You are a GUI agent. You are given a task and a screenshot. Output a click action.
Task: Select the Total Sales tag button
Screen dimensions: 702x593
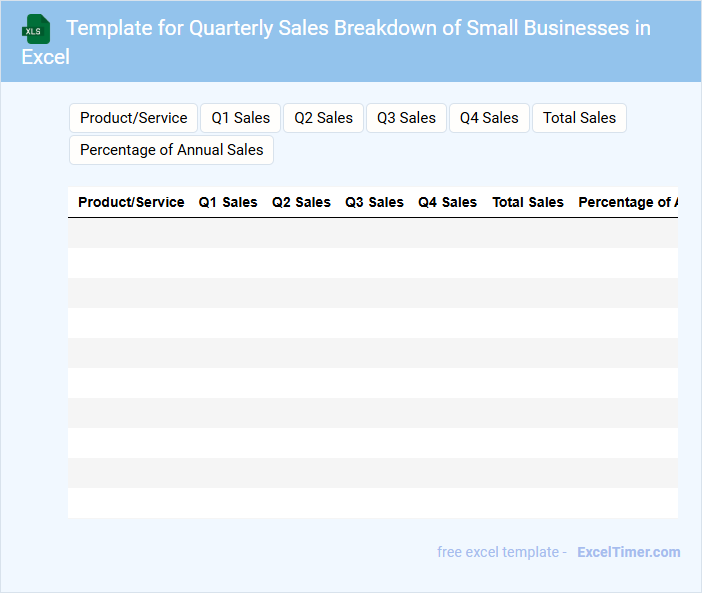(x=579, y=118)
